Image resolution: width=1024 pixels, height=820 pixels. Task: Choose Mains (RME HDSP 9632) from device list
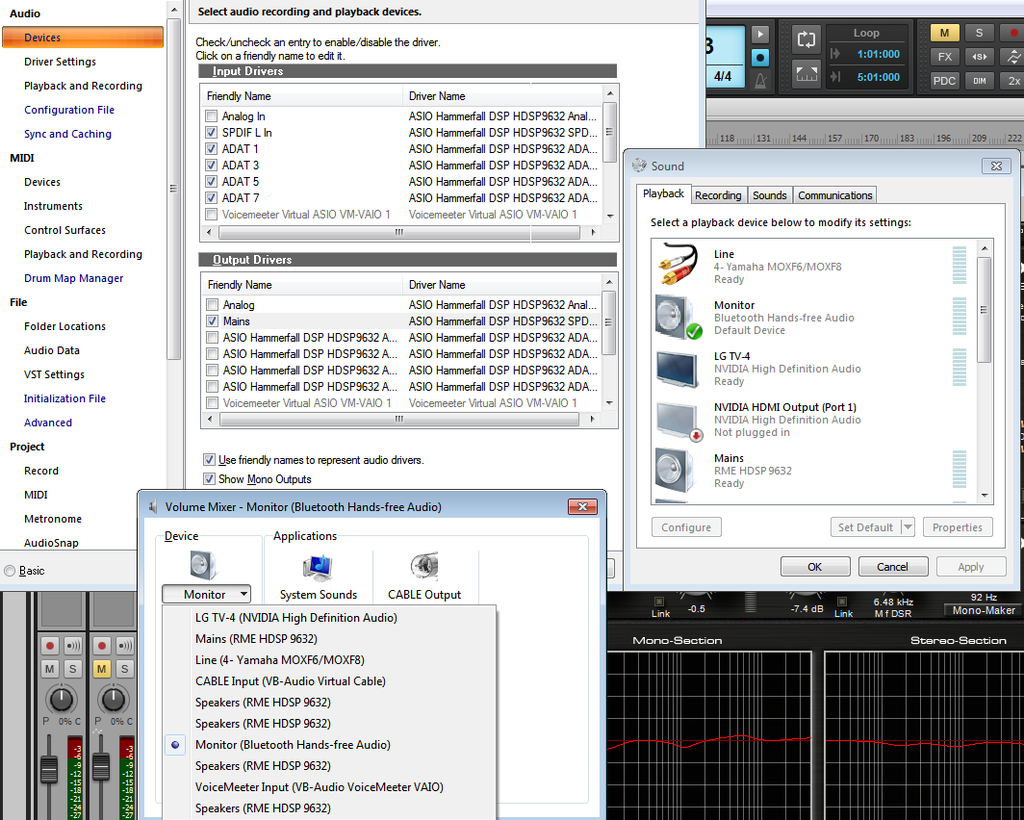[x=256, y=639]
